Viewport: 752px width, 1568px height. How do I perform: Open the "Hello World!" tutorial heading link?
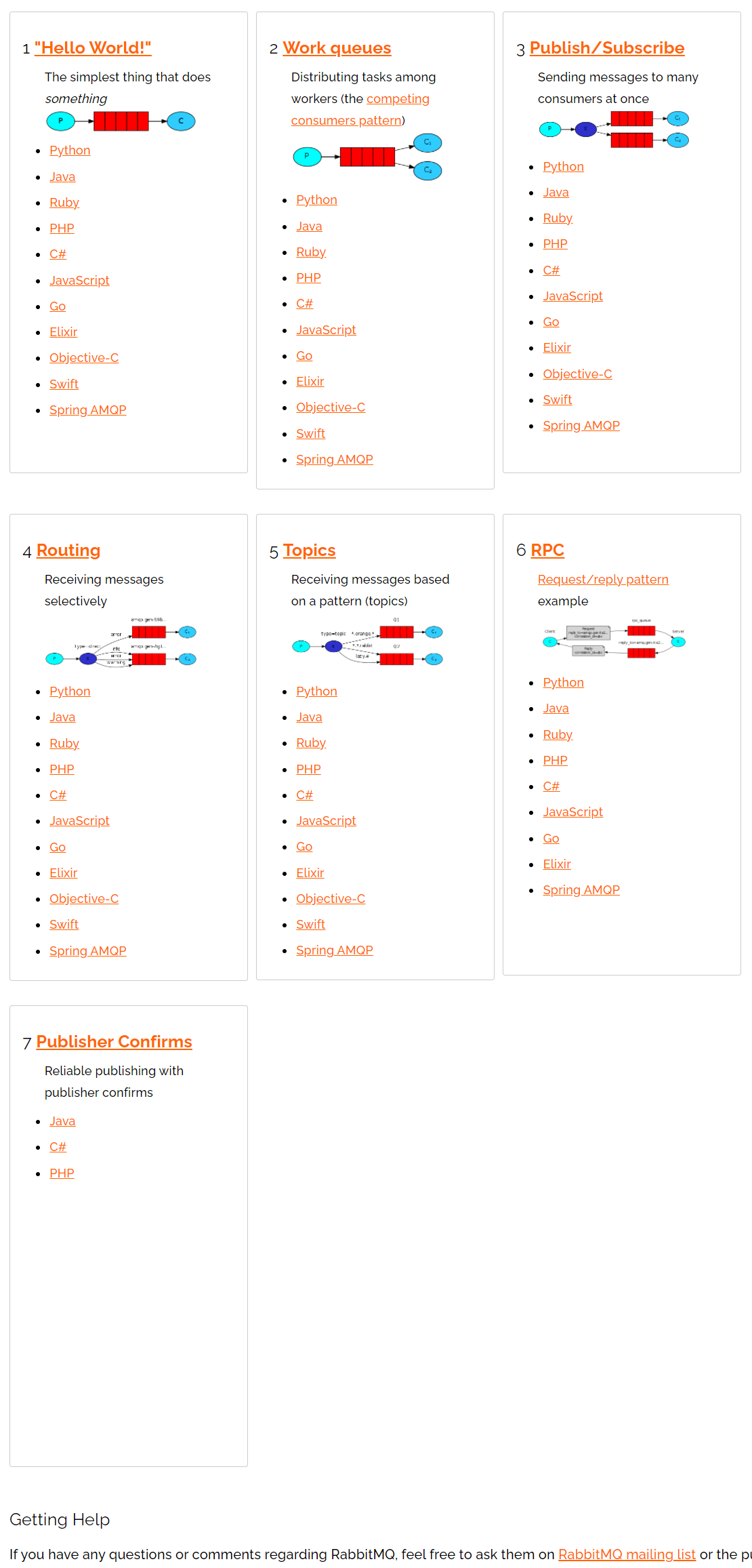click(93, 48)
